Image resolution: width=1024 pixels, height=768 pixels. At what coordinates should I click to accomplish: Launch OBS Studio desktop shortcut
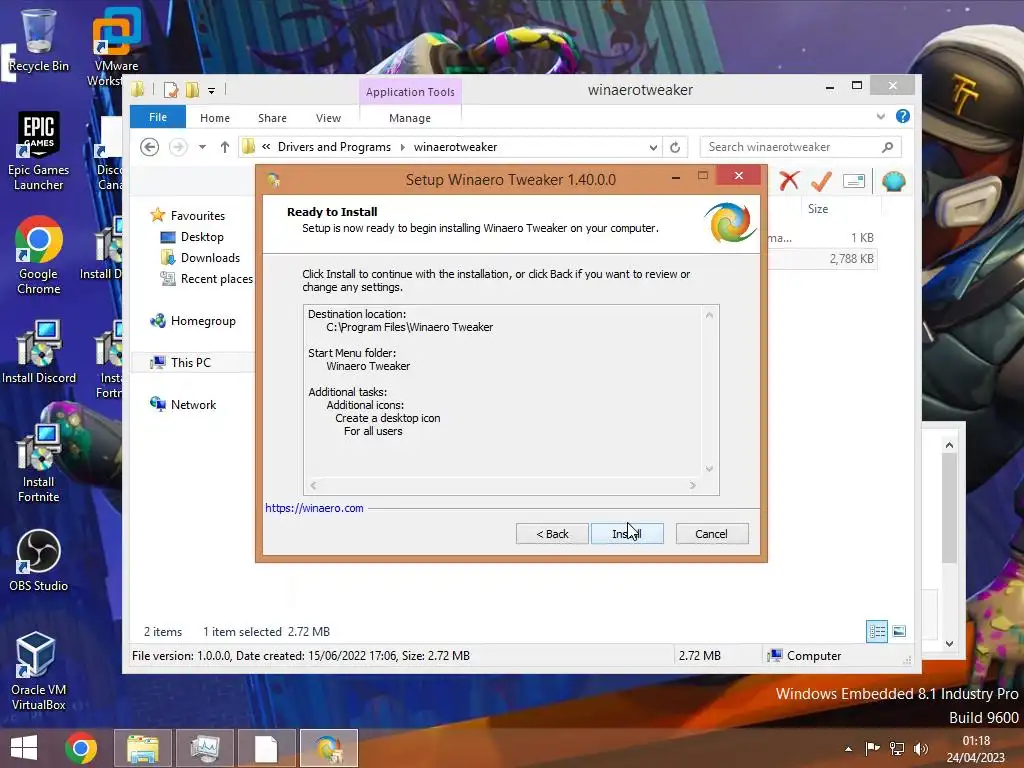pyautogui.click(x=39, y=560)
